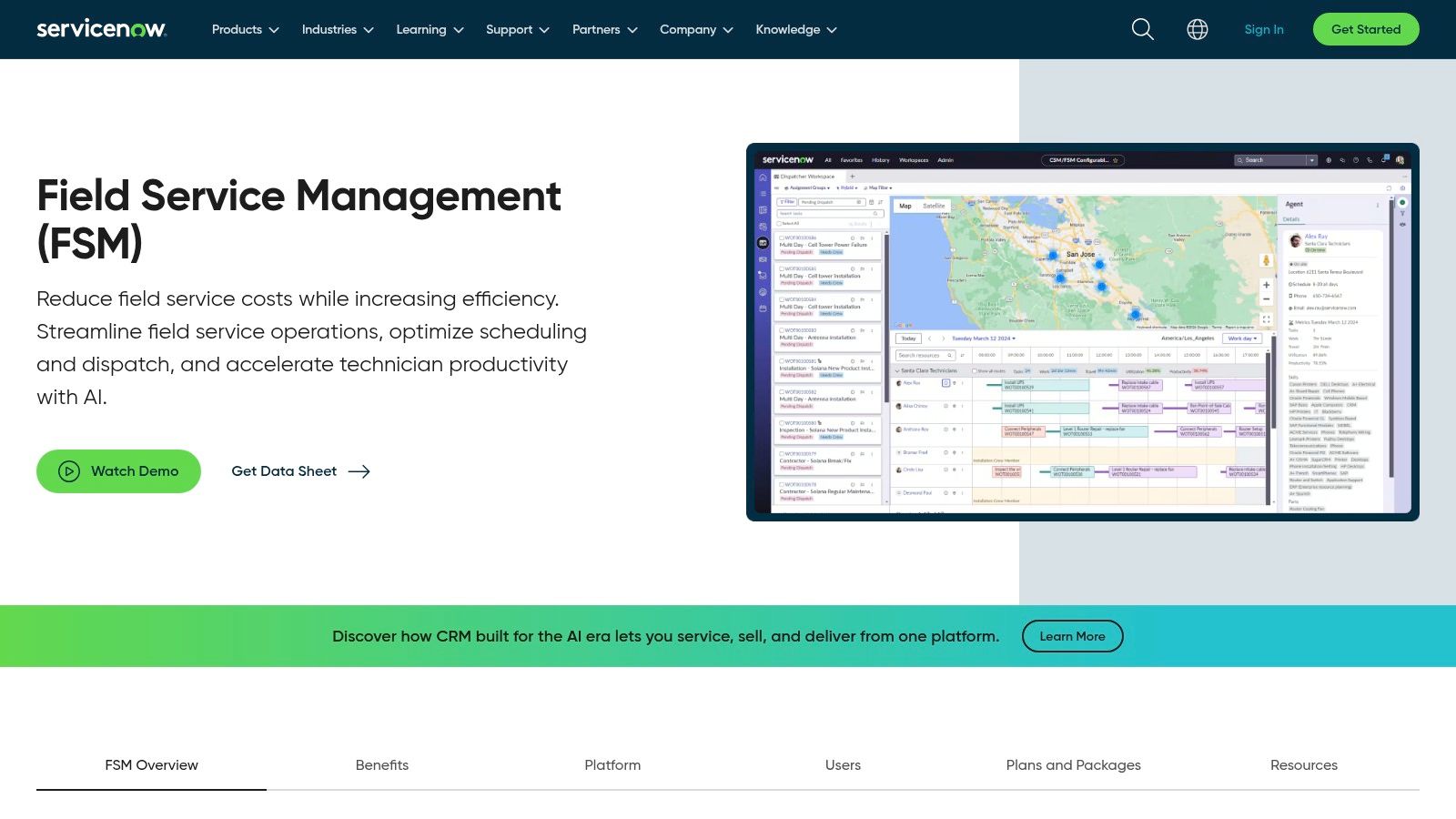This screenshot has height=819, width=1456.
Task: Click the Sign In link
Action: tap(1264, 29)
